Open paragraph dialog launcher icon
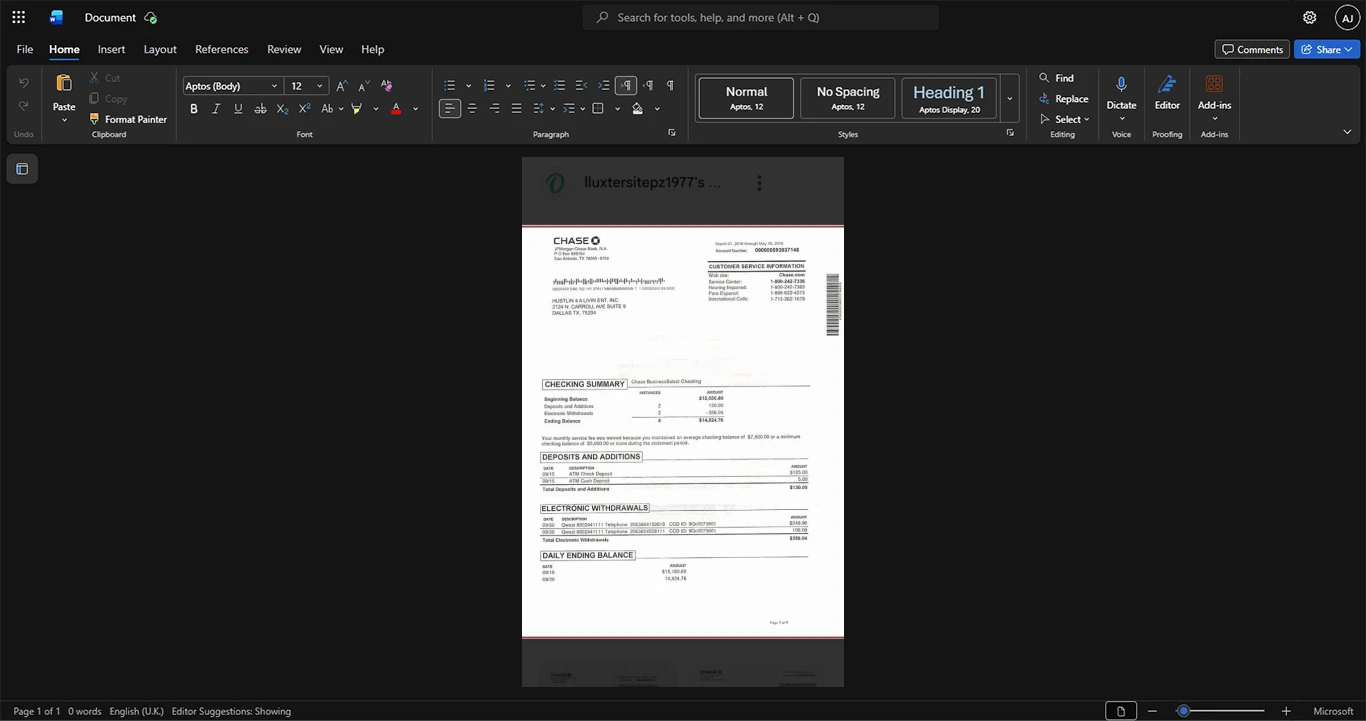The width and height of the screenshot is (1366, 721). [672, 133]
